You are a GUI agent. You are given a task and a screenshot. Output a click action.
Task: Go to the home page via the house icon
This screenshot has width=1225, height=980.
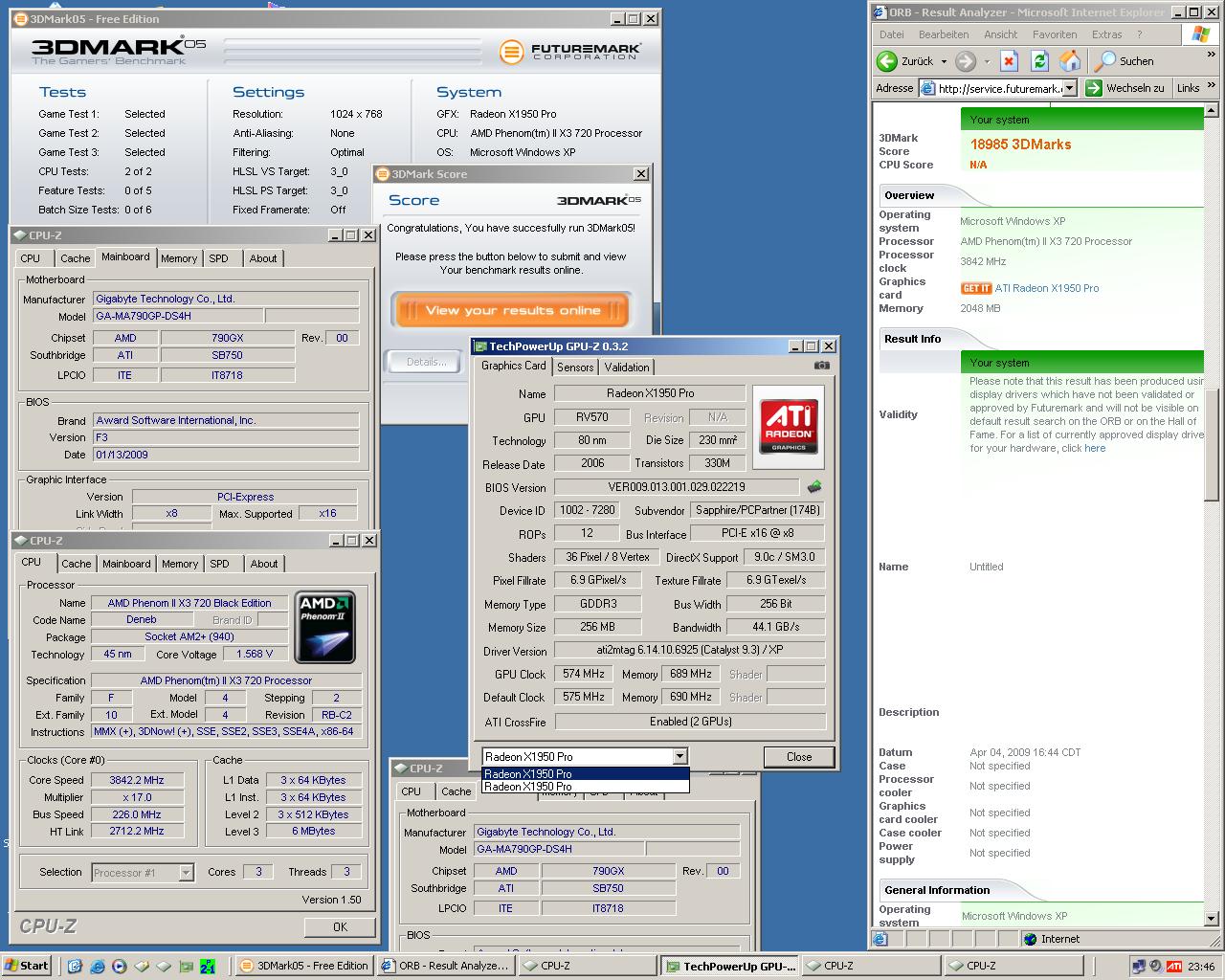(x=1070, y=61)
